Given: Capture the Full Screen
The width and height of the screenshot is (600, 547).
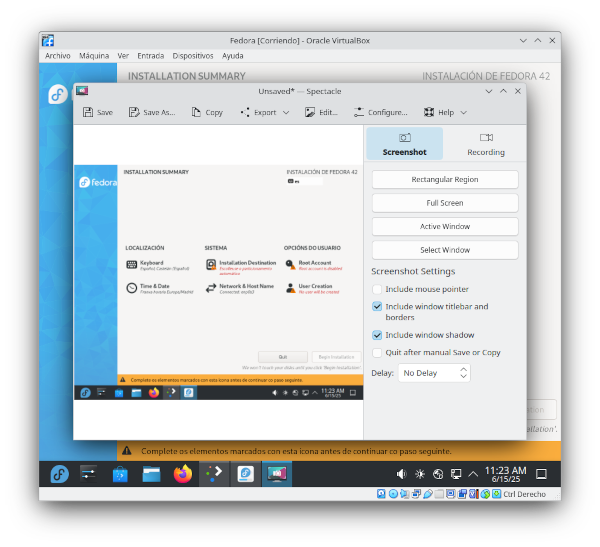Looking at the screenshot, I should point(445,203).
